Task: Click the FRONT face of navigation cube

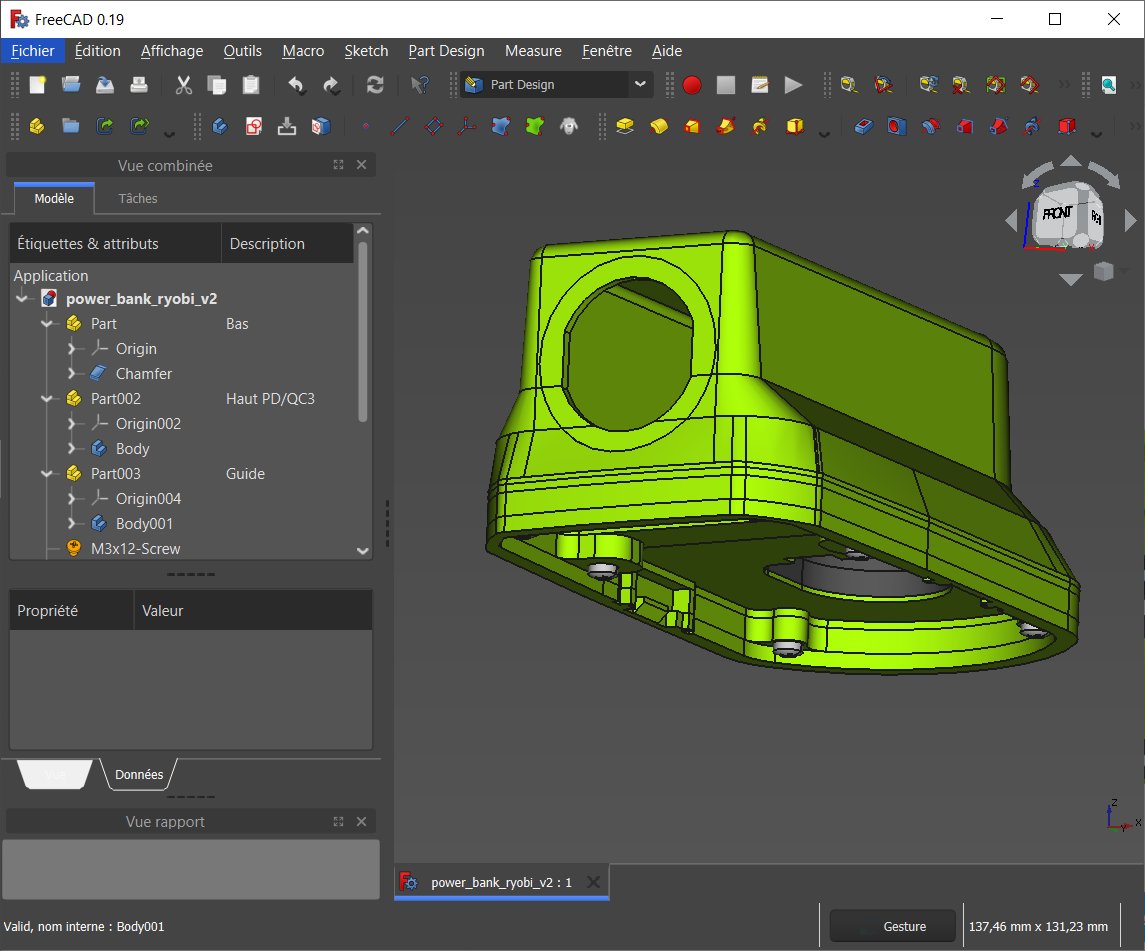Action: click(x=1057, y=214)
